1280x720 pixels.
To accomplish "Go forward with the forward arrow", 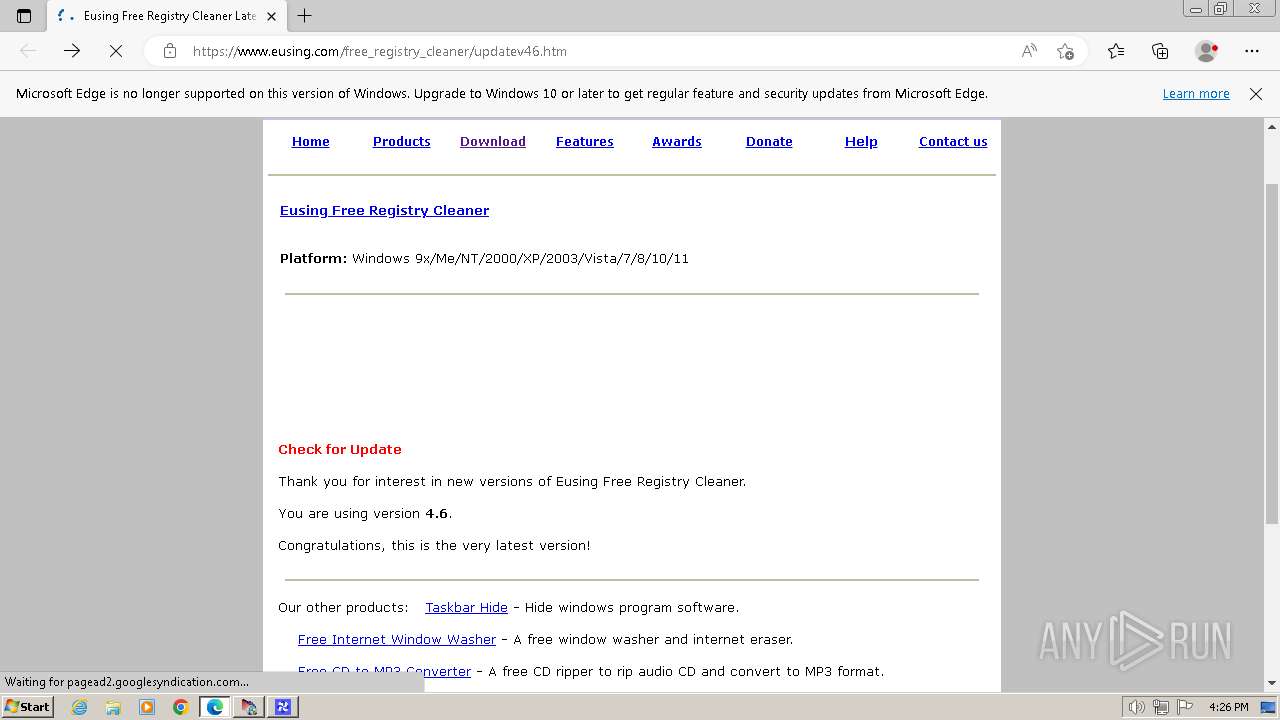I will pos(72,51).
